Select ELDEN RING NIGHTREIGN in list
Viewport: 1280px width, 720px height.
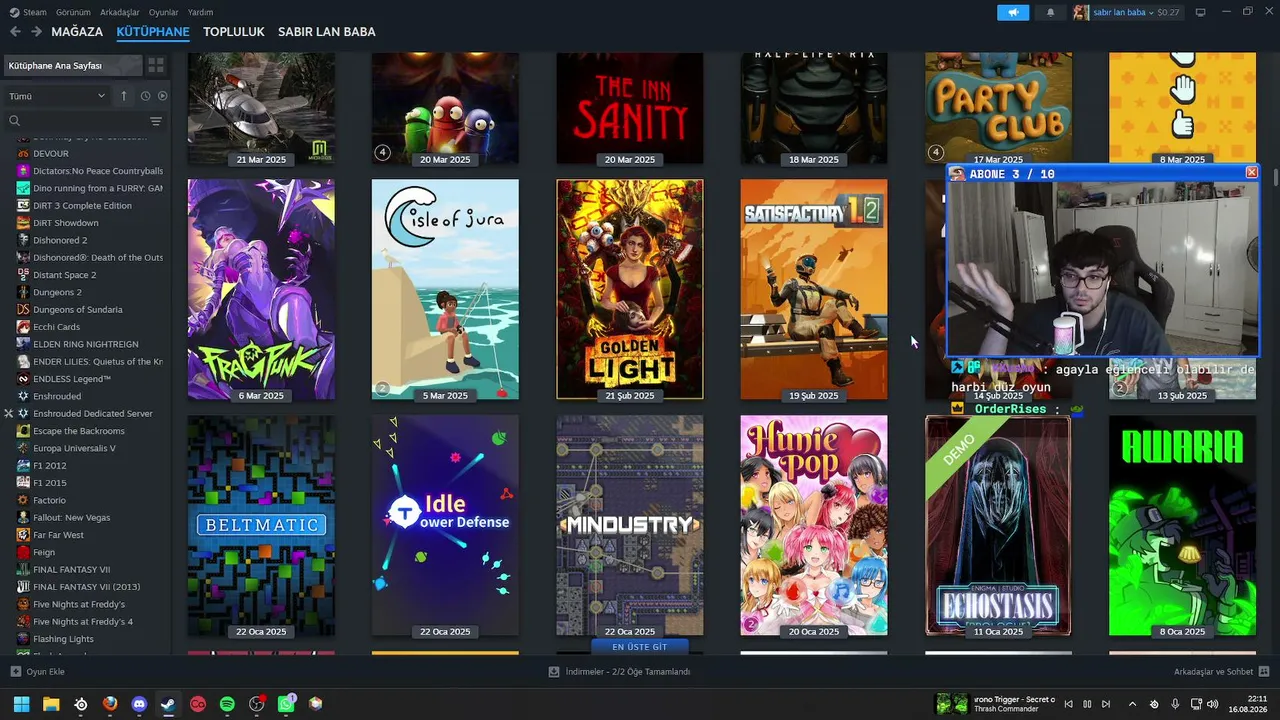coord(87,344)
